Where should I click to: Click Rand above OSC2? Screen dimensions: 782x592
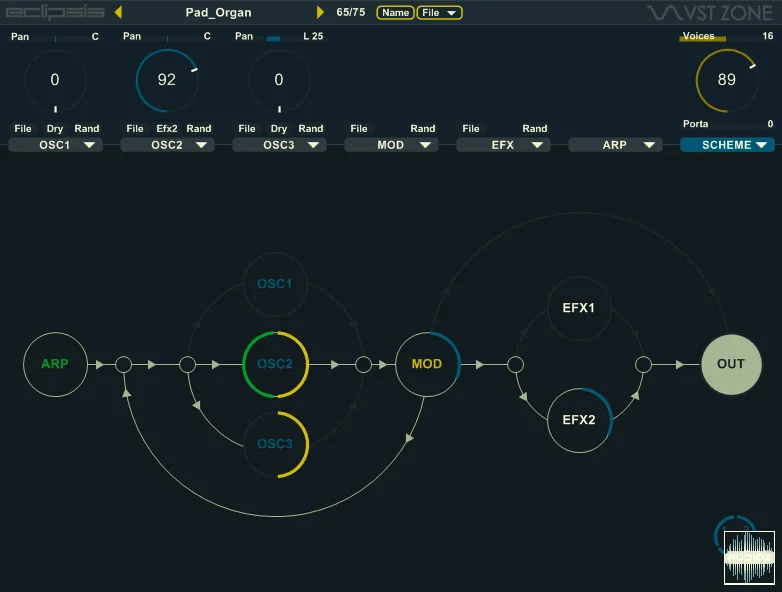click(199, 129)
